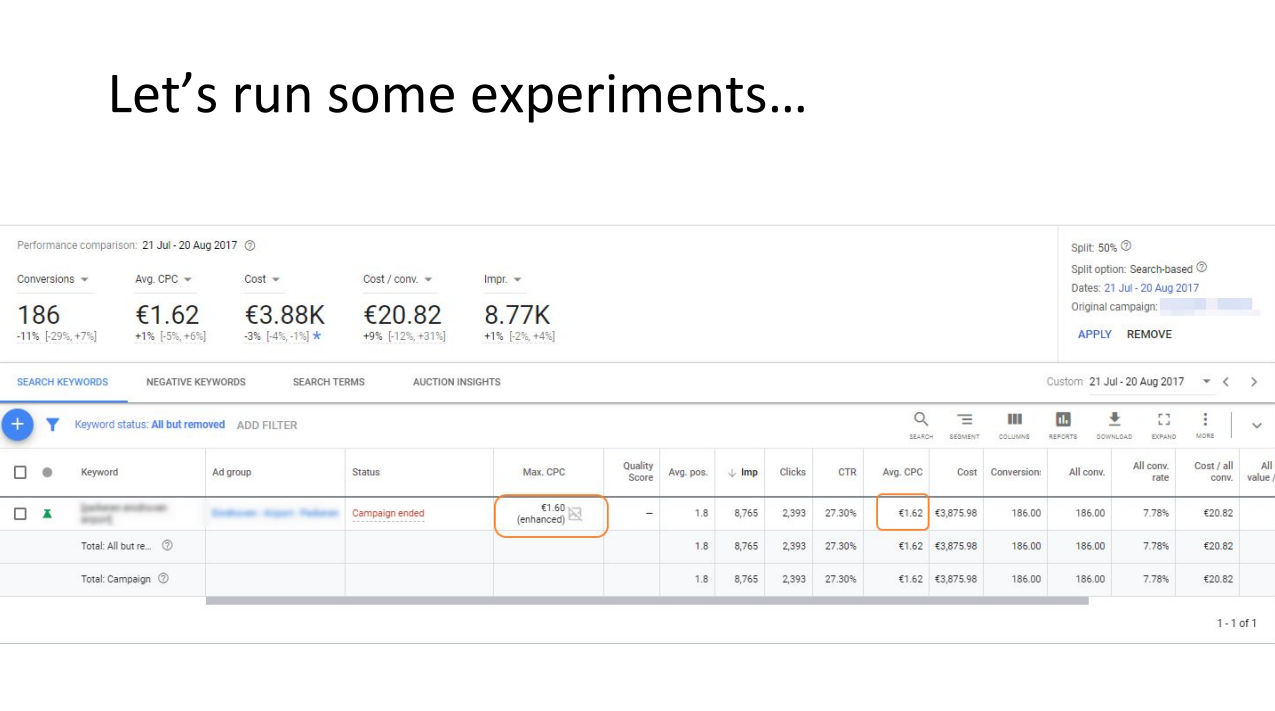Expand the table to full screen

tap(1163, 425)
